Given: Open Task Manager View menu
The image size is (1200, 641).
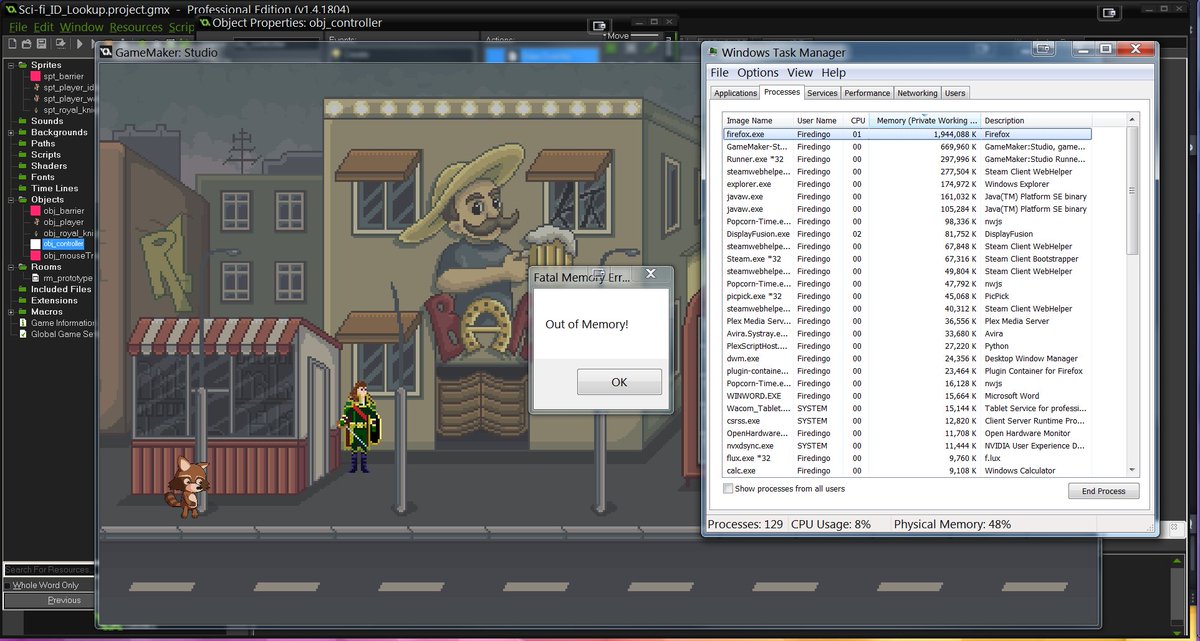Looking at the screenshot, I should click(x=800, y=72).
